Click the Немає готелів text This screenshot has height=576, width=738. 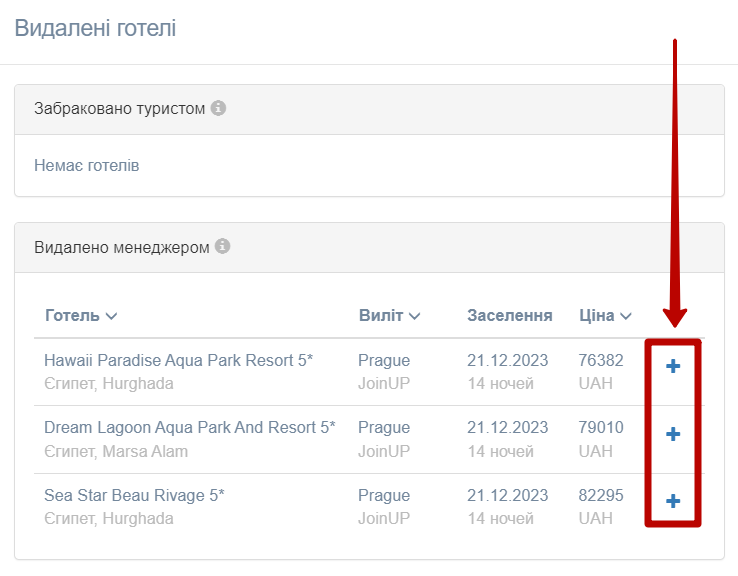(x=87, y=166)
